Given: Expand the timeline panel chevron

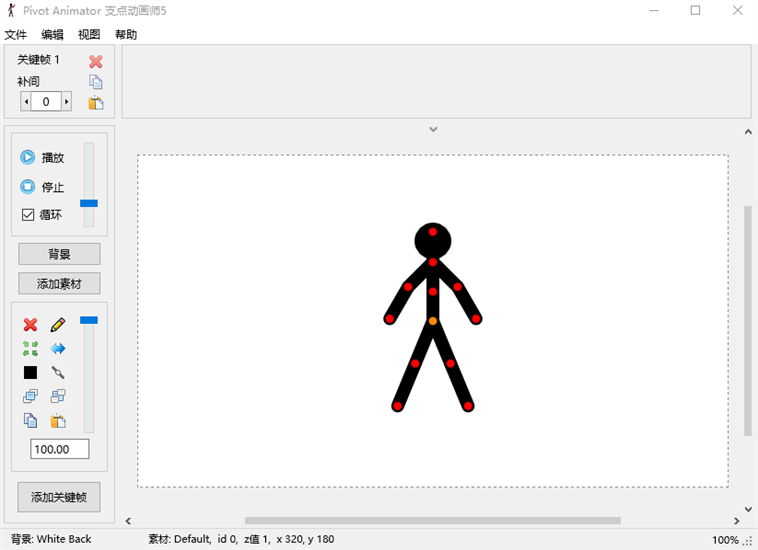Looking at the screenshot, I should (x=433, y=129).
